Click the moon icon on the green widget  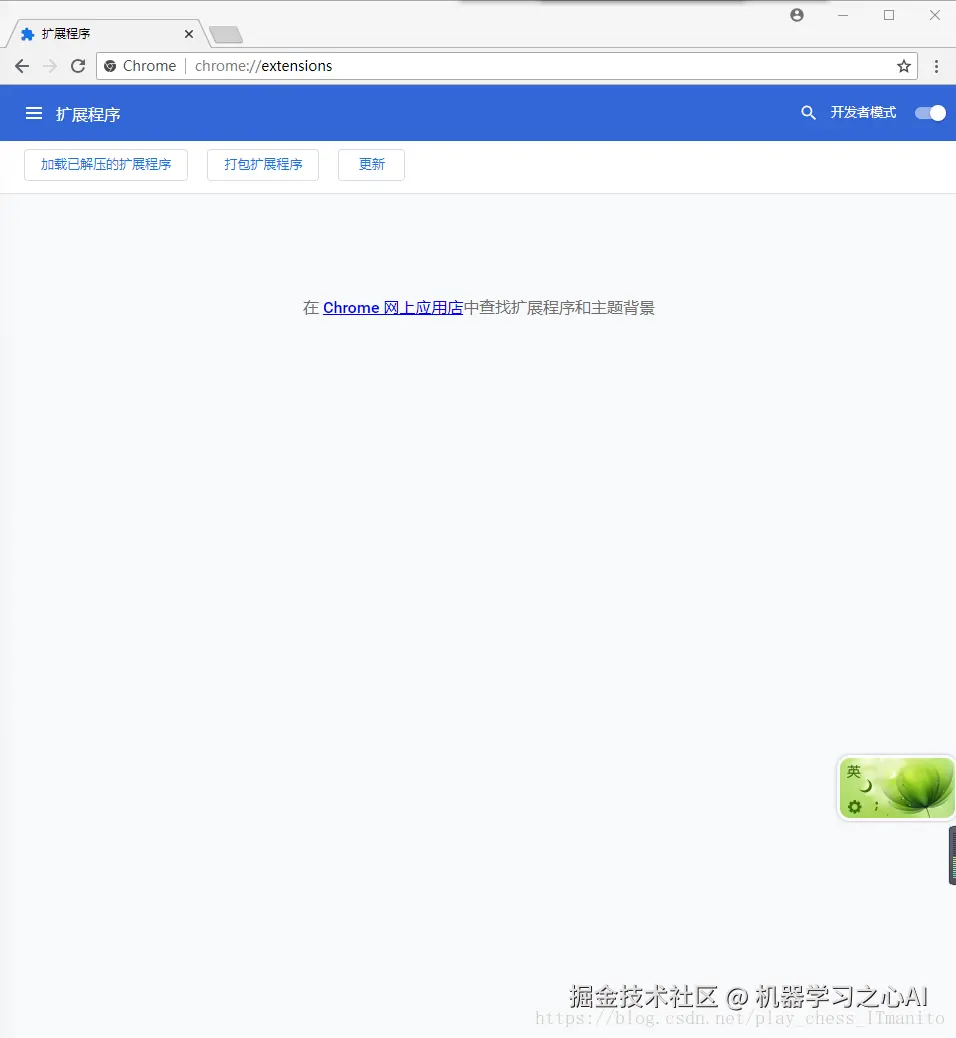pyautogui.click(x=866, y=786)
